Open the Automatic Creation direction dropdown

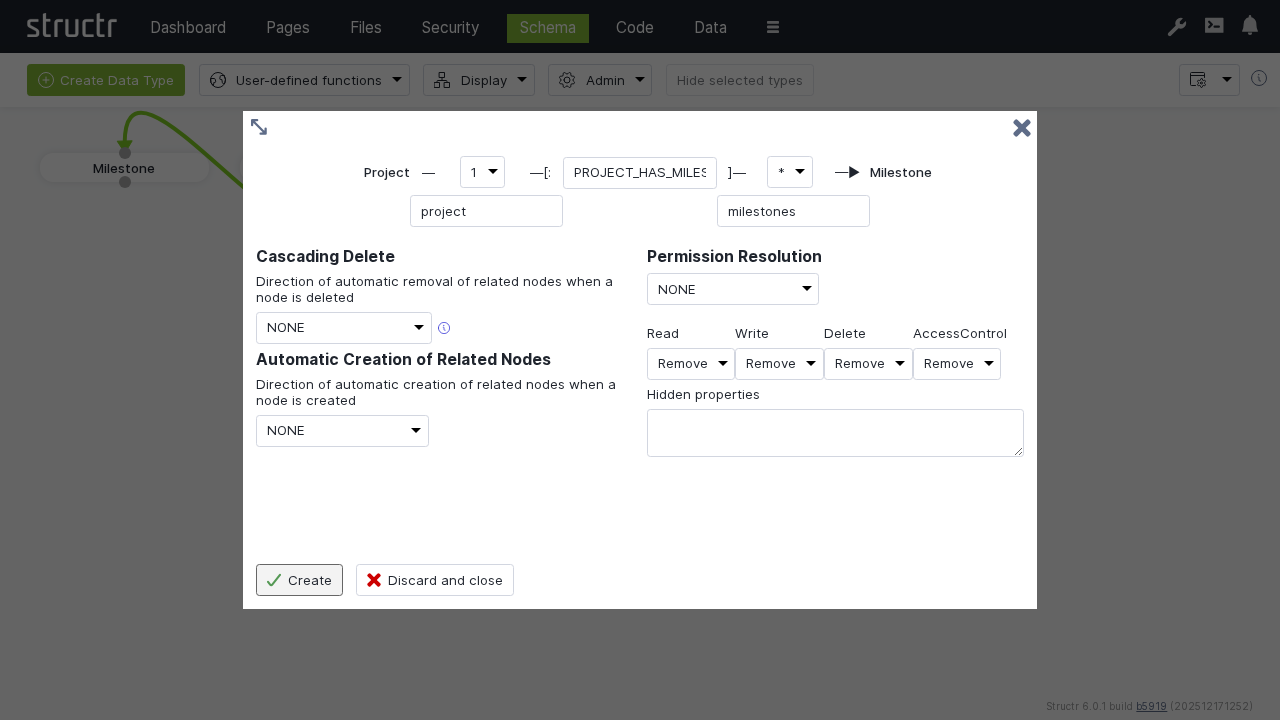(x=342, y=431)
